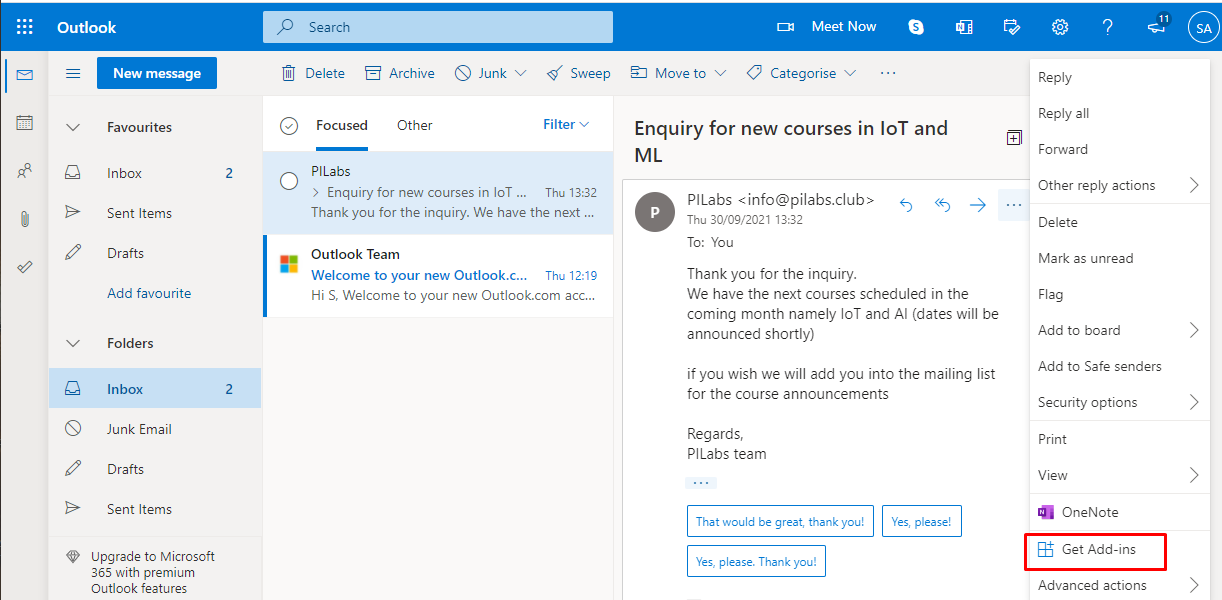Screen dimensions: 1222x600
Task: Open Settings gear
Action: pyautogui.click(x=1060, y=27)
